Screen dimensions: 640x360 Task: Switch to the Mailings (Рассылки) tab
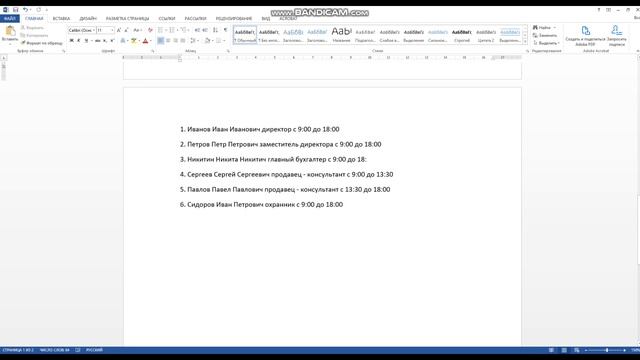(x=195, y=19)
